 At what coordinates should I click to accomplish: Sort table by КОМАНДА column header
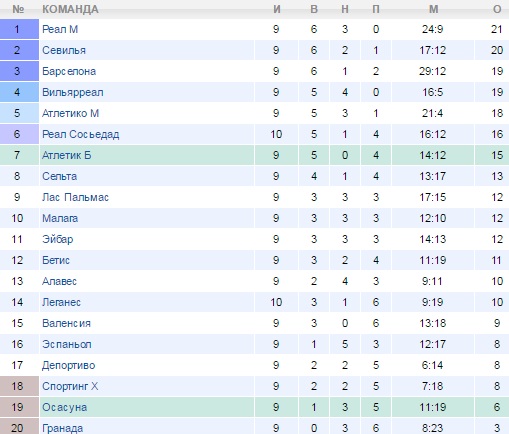(70, 9)
